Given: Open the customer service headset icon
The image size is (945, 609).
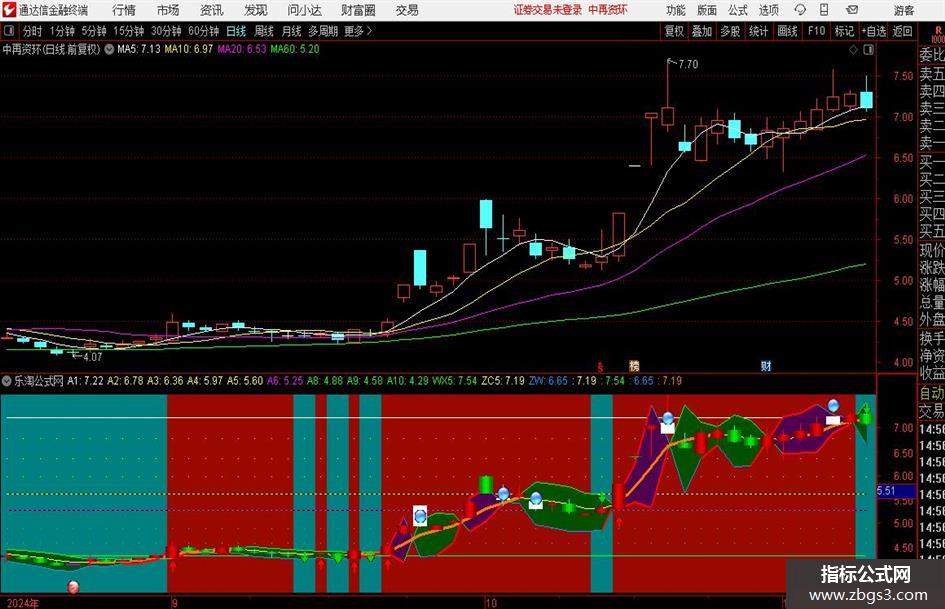Looking at the screenshot, I should [800, 10].
